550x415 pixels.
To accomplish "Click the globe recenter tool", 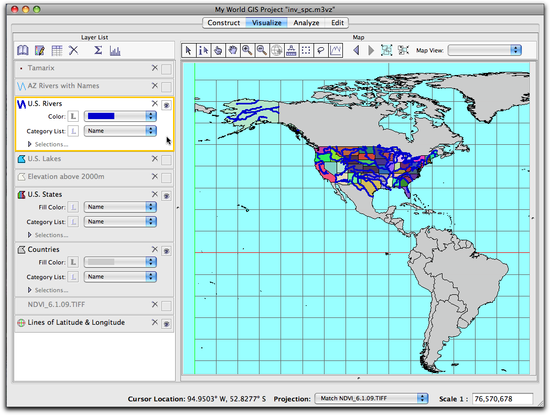I will 276,51.
